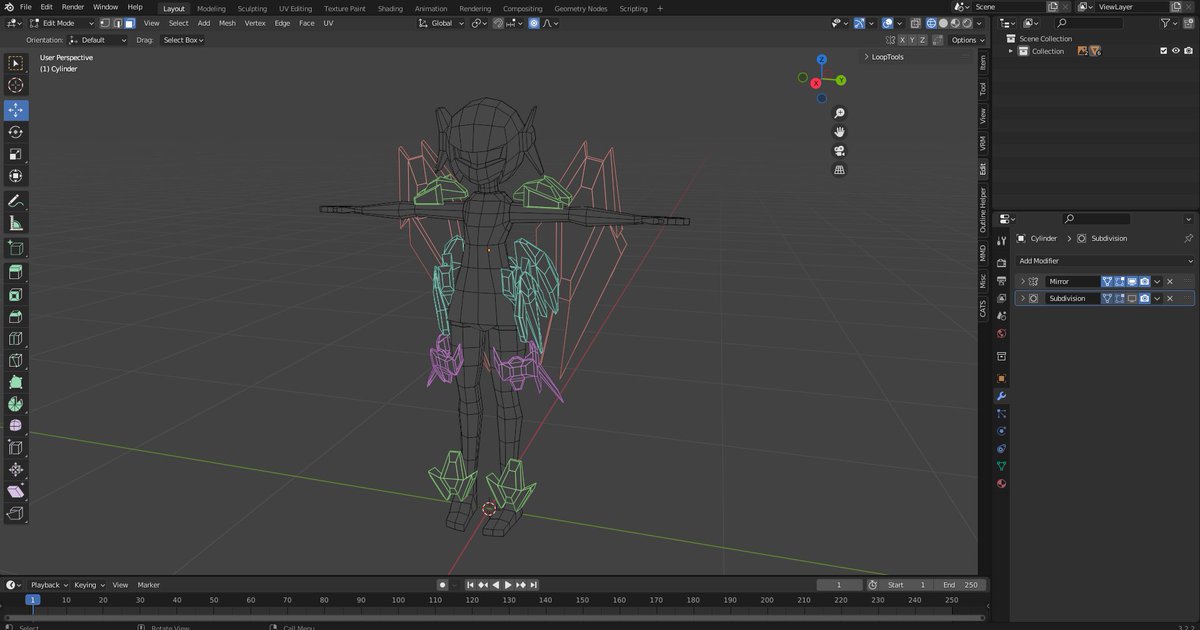The height and width of the screenshot is (630, 1200).
Task: Toggle Mirror modifier viewport display
Action: (x=1132, y=281)
